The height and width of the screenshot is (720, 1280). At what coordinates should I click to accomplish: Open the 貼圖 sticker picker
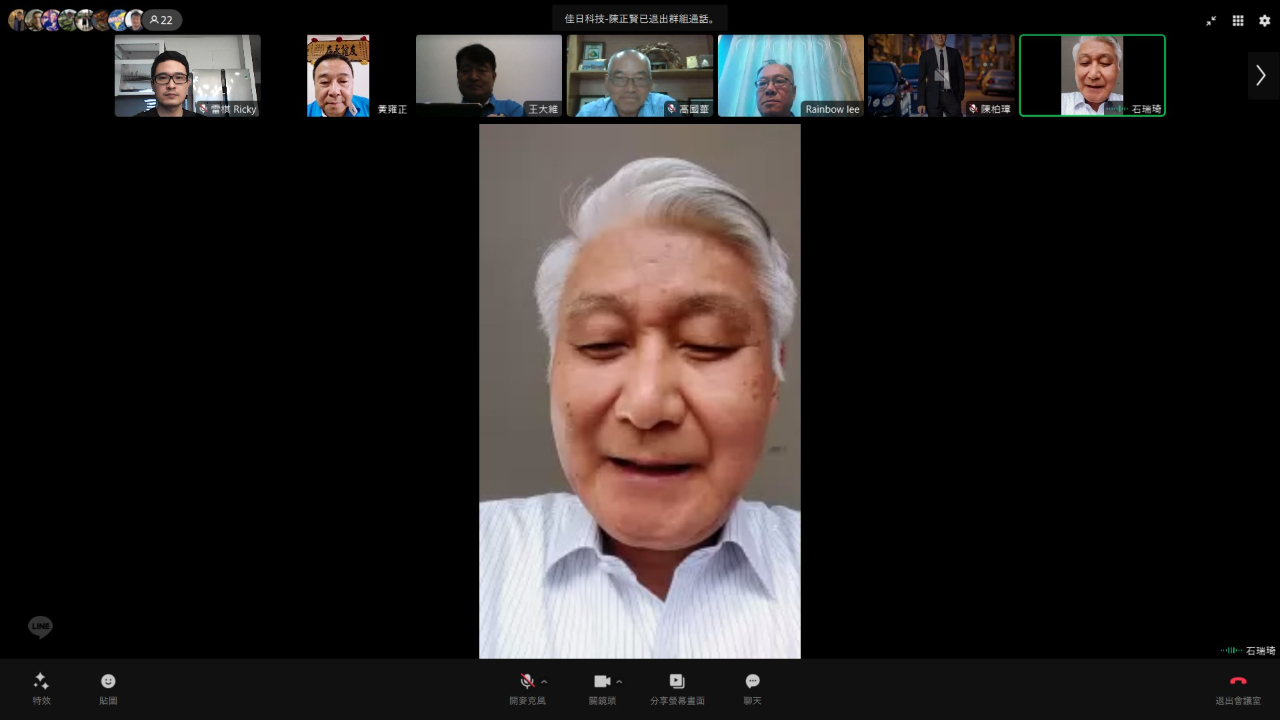tap(108, 688)
